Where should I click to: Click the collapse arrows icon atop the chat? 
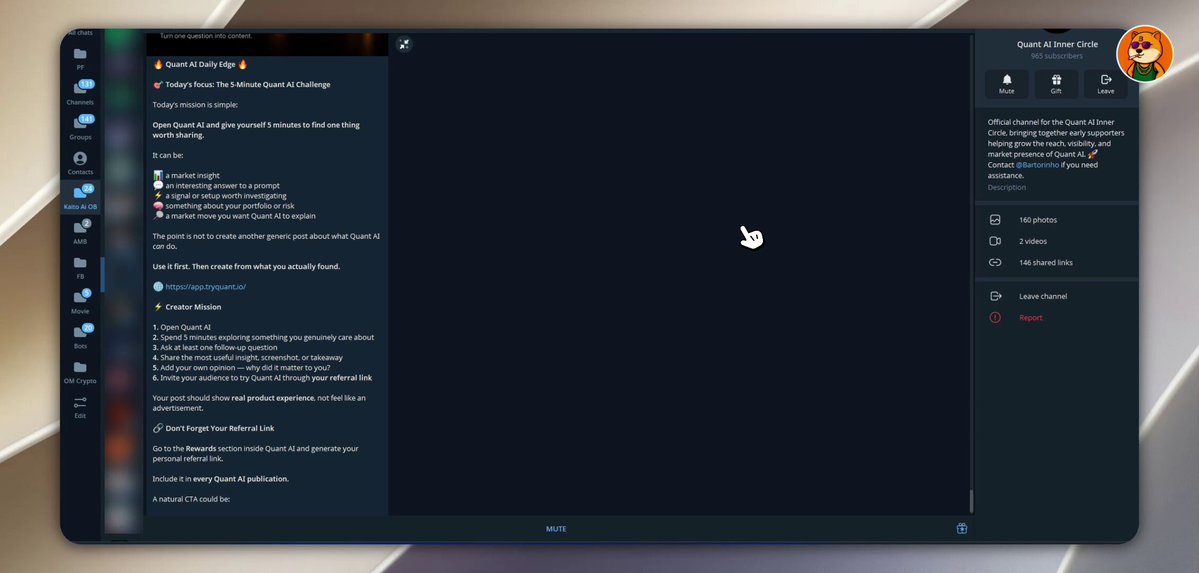point(405,44)
